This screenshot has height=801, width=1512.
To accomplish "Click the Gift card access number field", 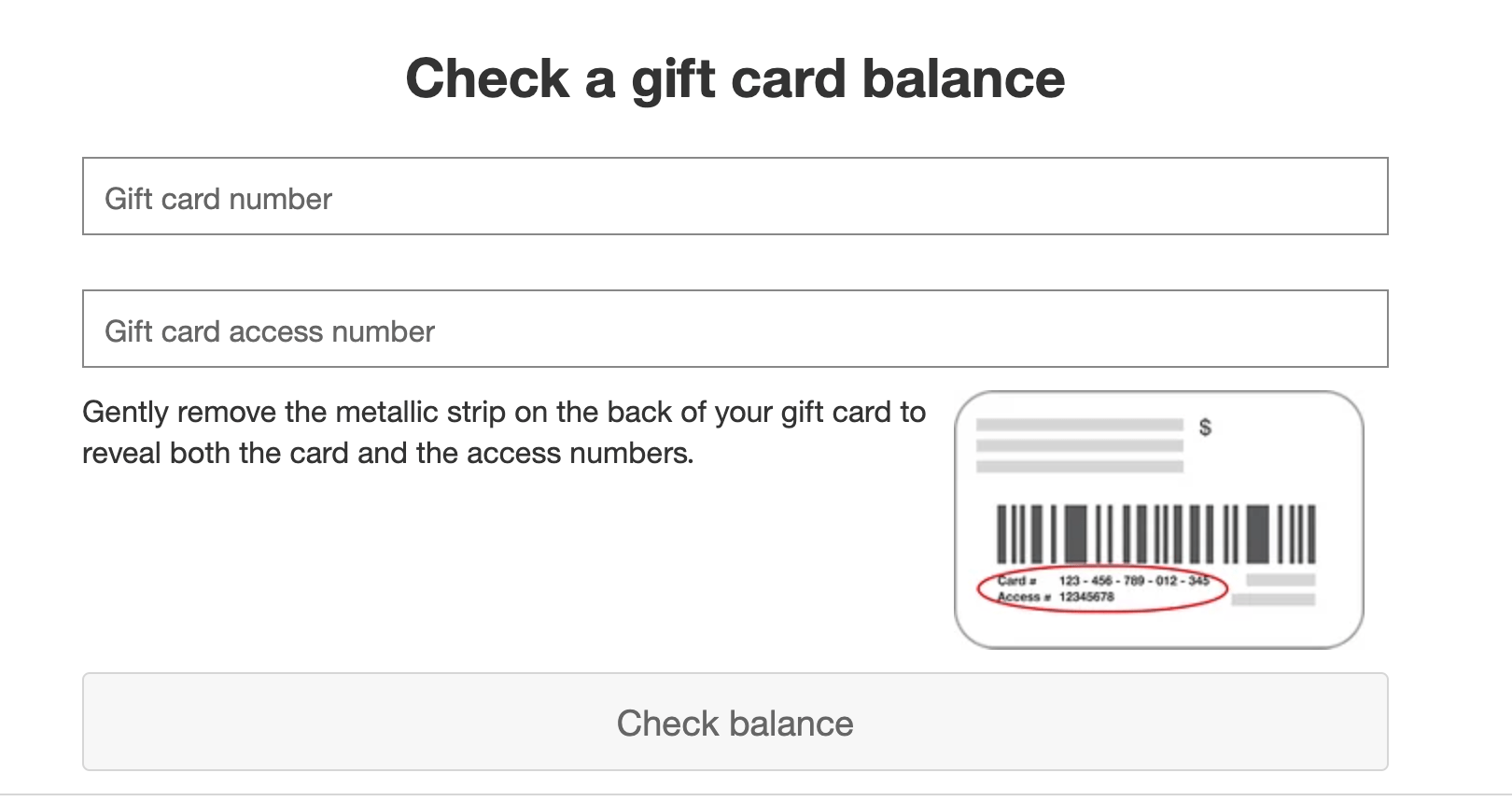I will [735, 329].
